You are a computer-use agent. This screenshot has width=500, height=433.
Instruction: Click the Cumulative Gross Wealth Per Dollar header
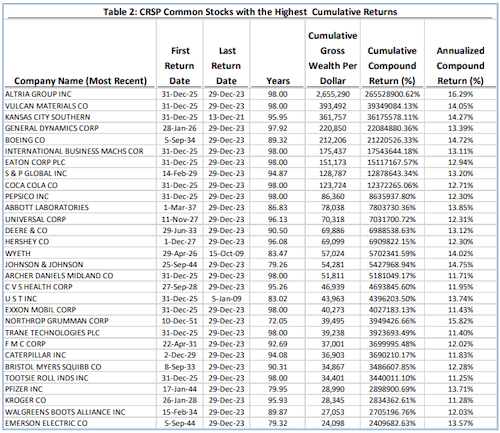point(332,58)
